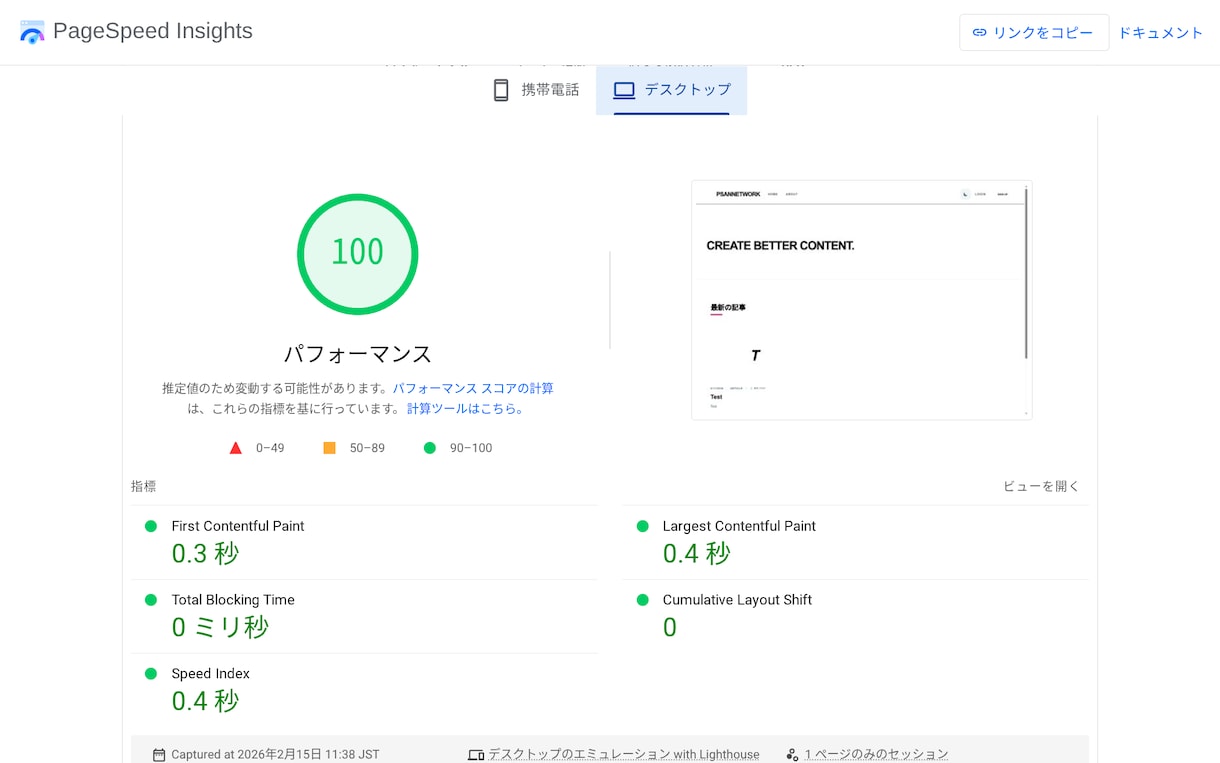The image size is (1220, 763).
Task: Click the パフォーマンス heading
Action: [358, 354]
